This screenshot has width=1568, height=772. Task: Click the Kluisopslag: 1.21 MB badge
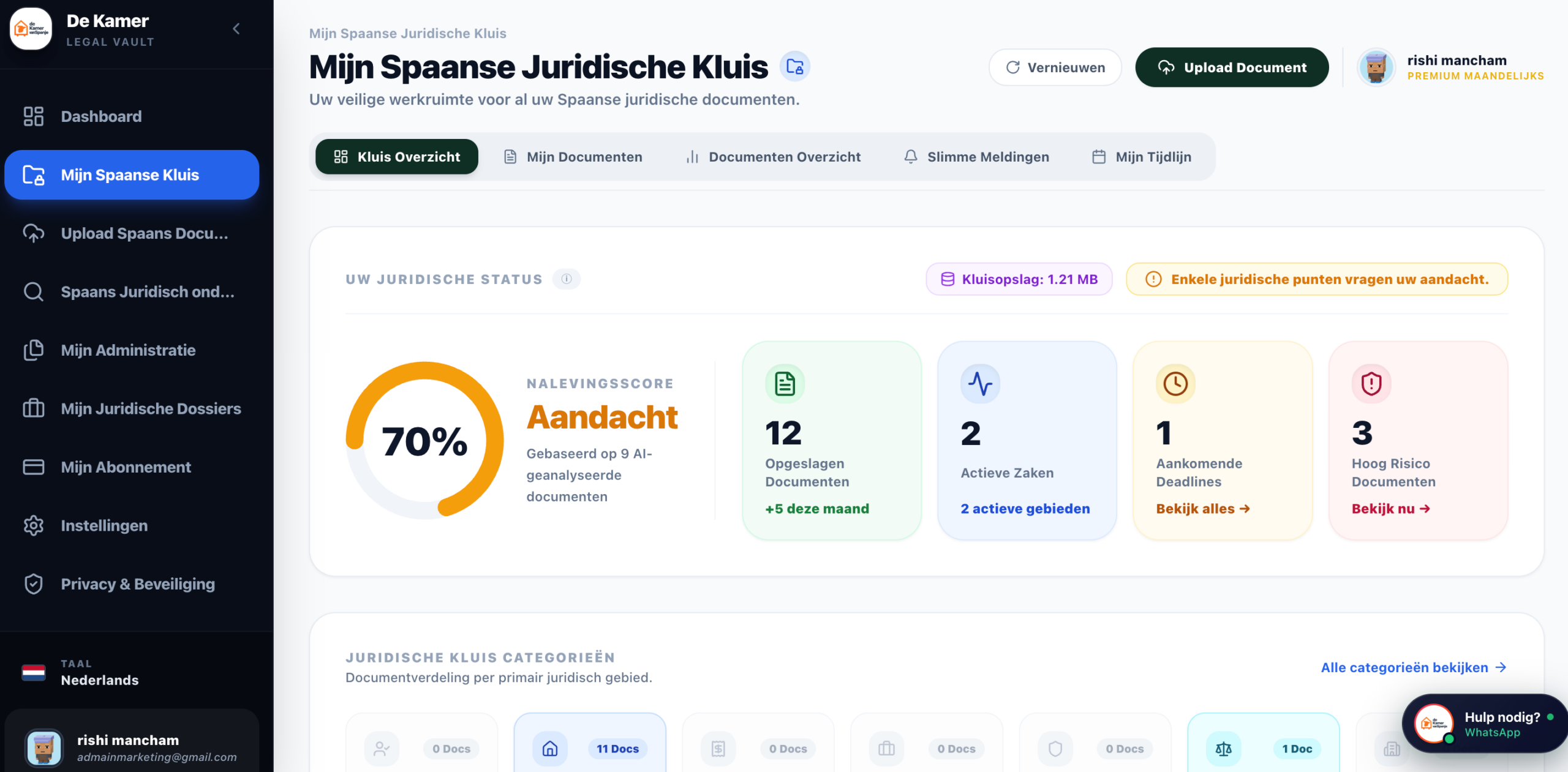click(x=1019, y=279)
